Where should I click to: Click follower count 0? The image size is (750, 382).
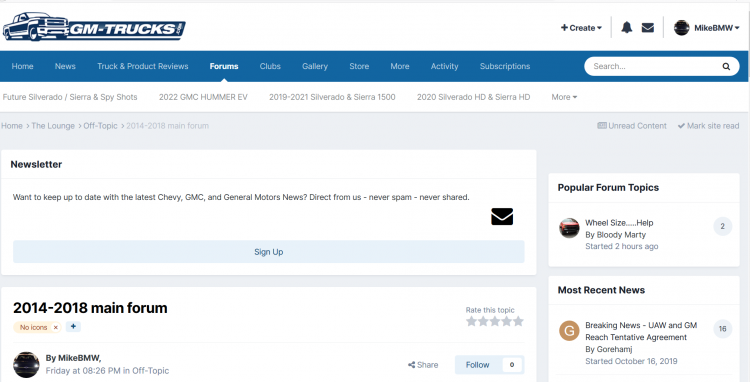pyautogui.click(x=512, y=365)
